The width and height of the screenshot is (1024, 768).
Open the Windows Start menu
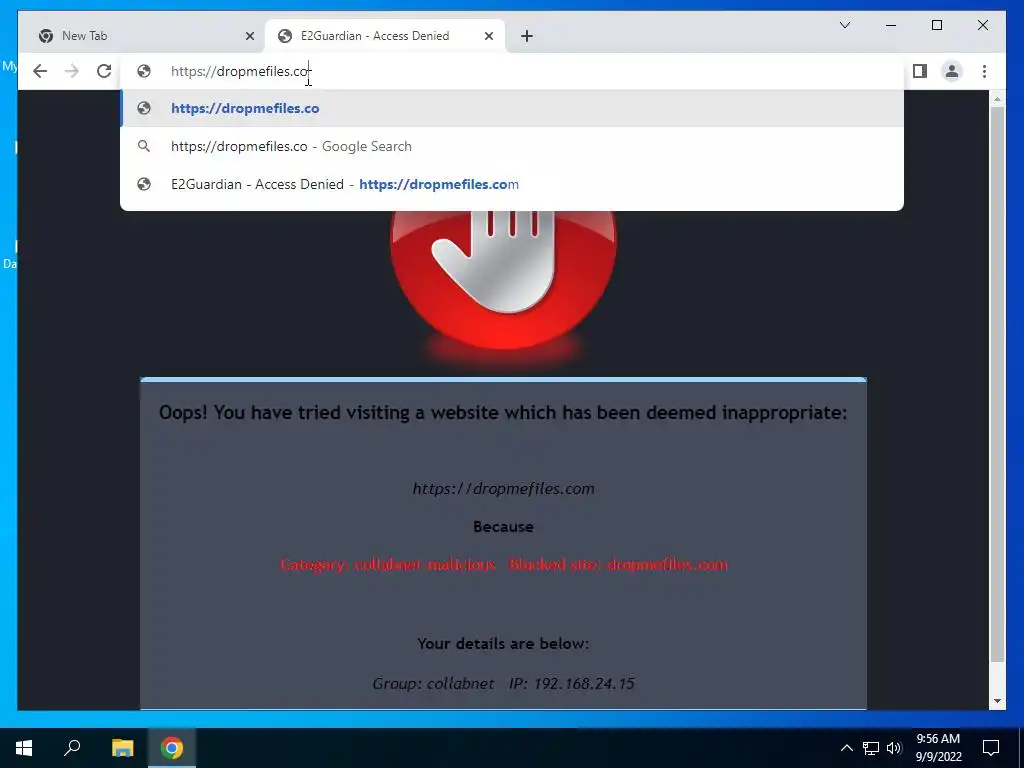tap(24, 748)
